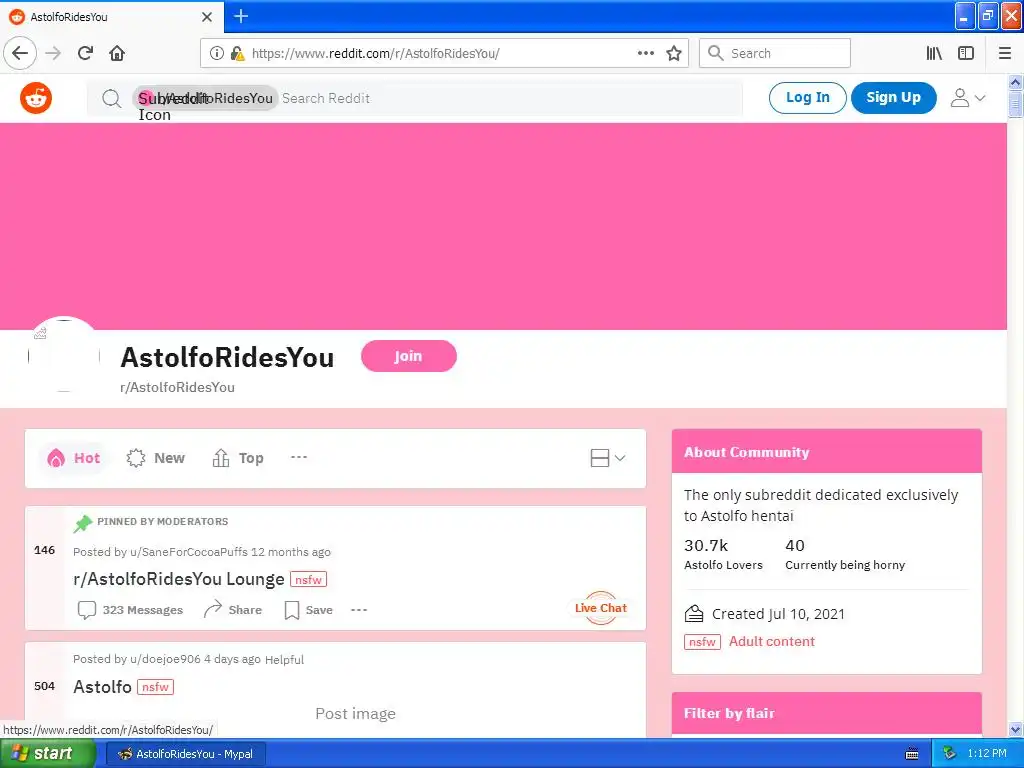Sort posts by New
The height and width of the screenshot is (768, 1024).
pyautogui.click(x=155, y=458)
